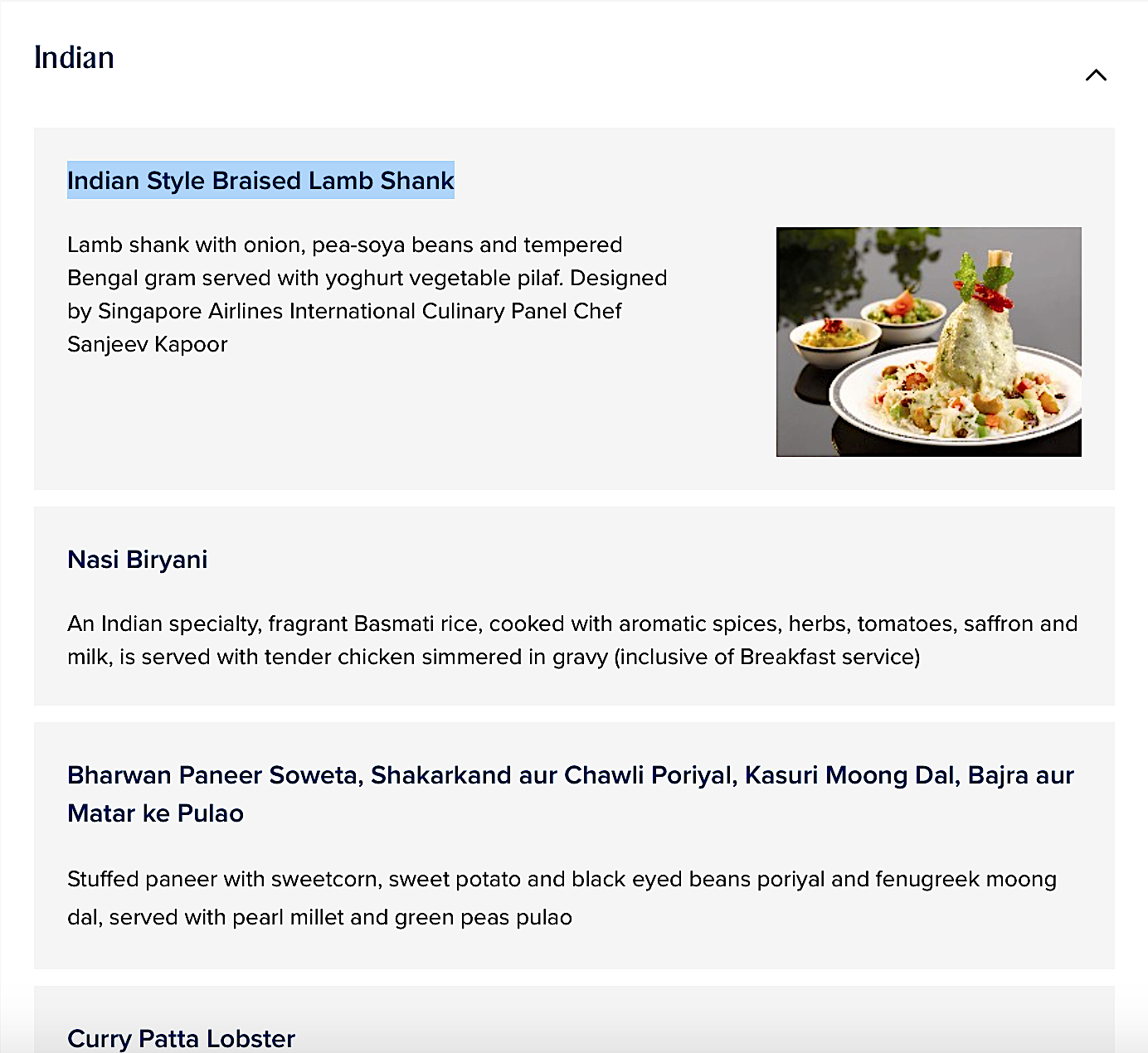Collapse the Indian section chevron
This screenshot has height=1053, width=1148.
click(1096, 75)
